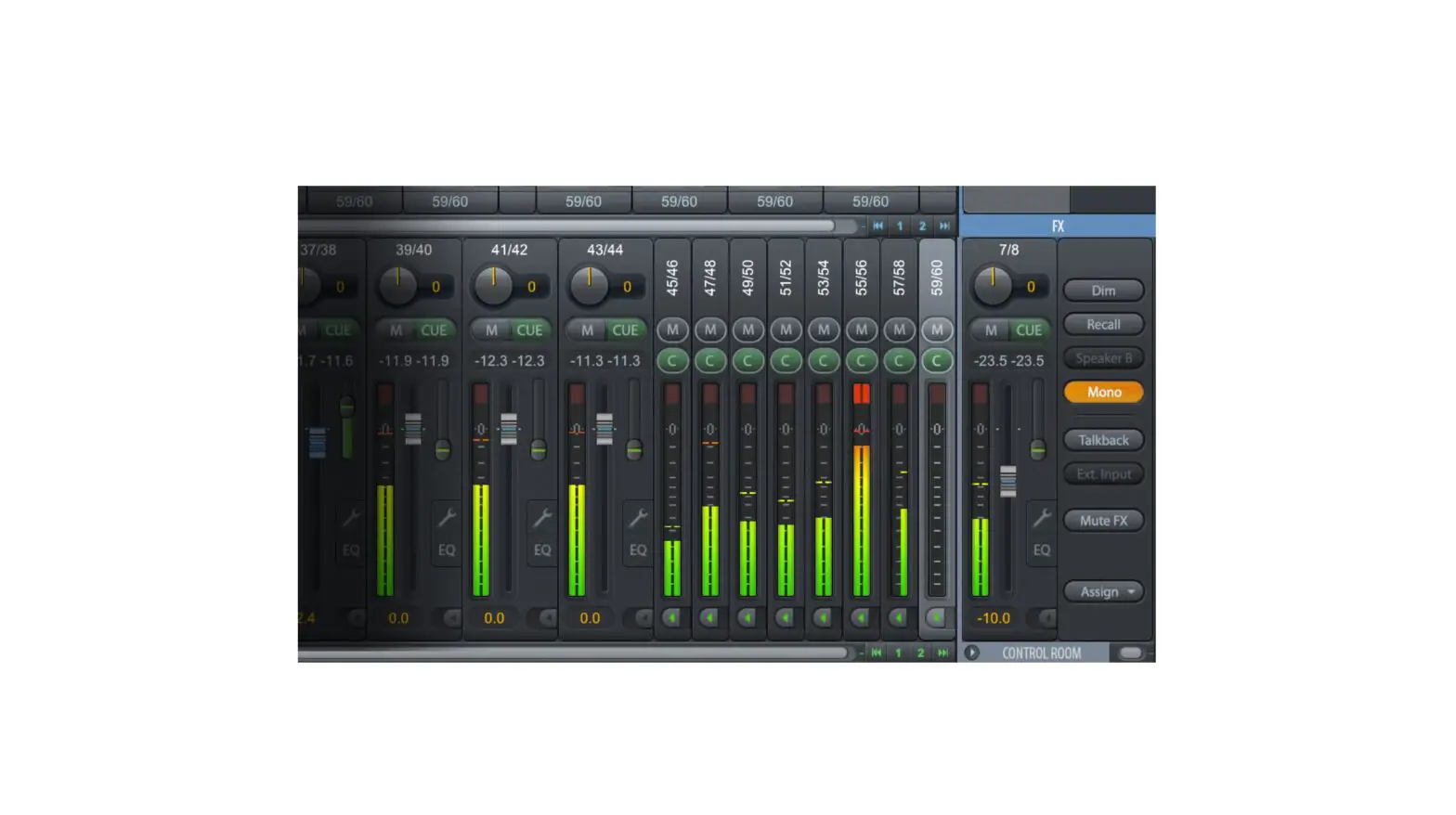Click the lower horizontal channel scrollbar
Screen dimensions: 1456x815
[573, 653]
